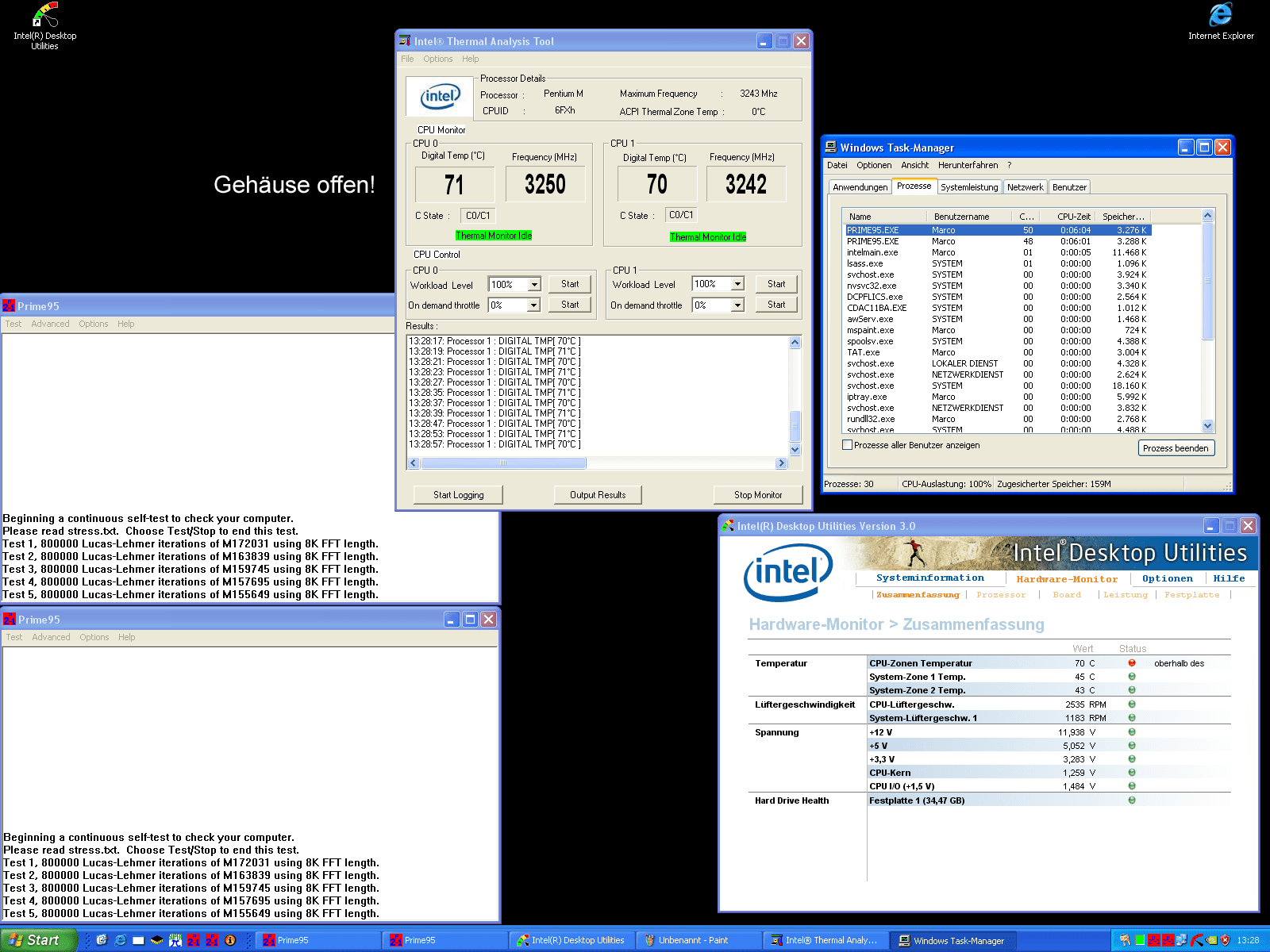
Task: Enable 'Prozesse aller Benutzer anzeigen' checkbox
Action: [847, 445]
